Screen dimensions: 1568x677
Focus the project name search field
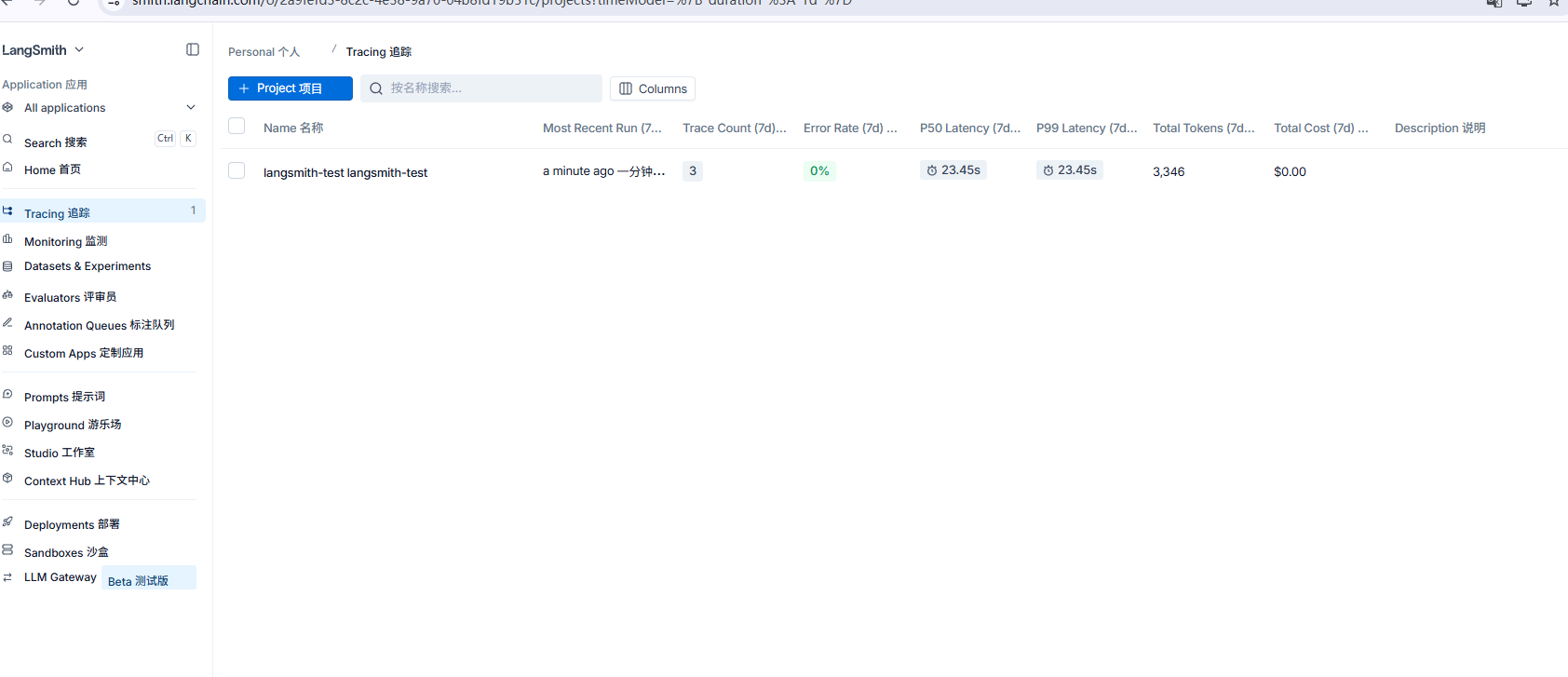coord(481,88)
